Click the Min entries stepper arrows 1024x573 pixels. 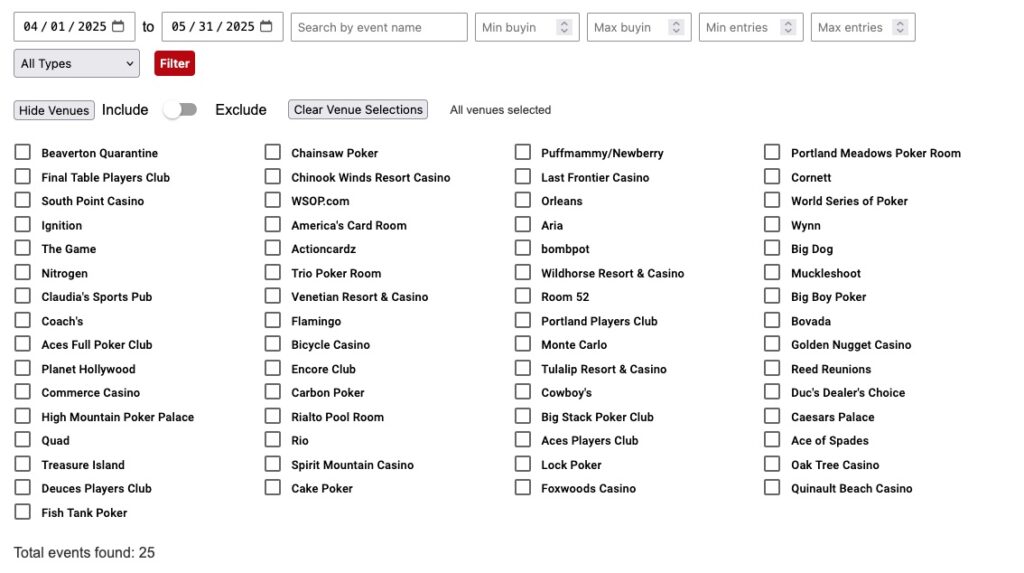(788, 27)
